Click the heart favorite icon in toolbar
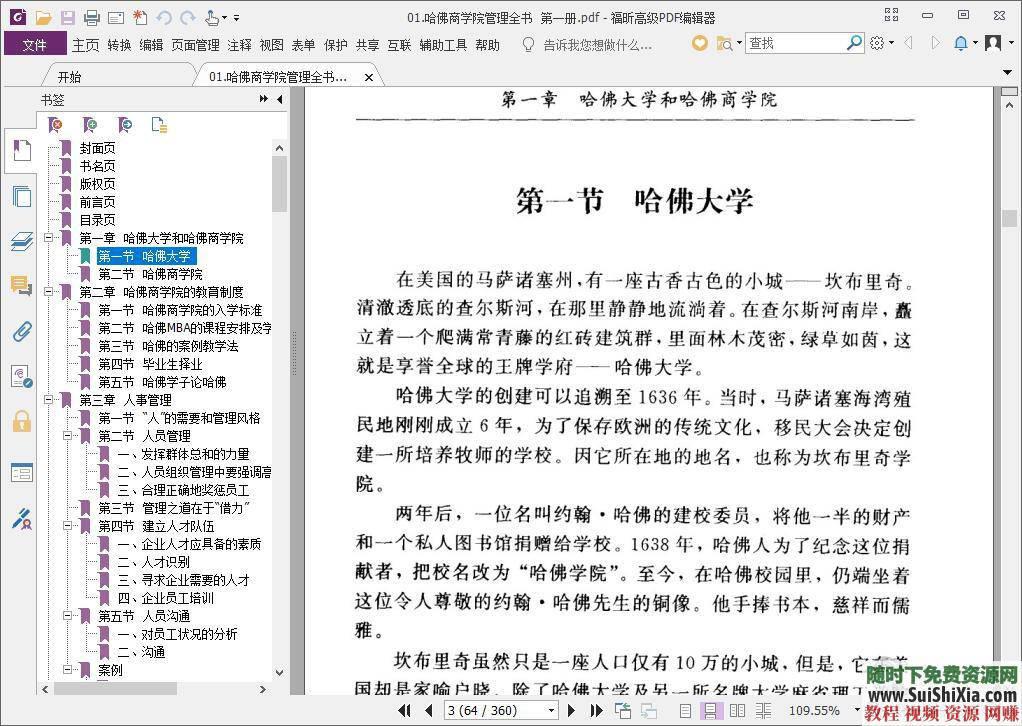Screen dimensions: 1022x726 coord(699,43)
